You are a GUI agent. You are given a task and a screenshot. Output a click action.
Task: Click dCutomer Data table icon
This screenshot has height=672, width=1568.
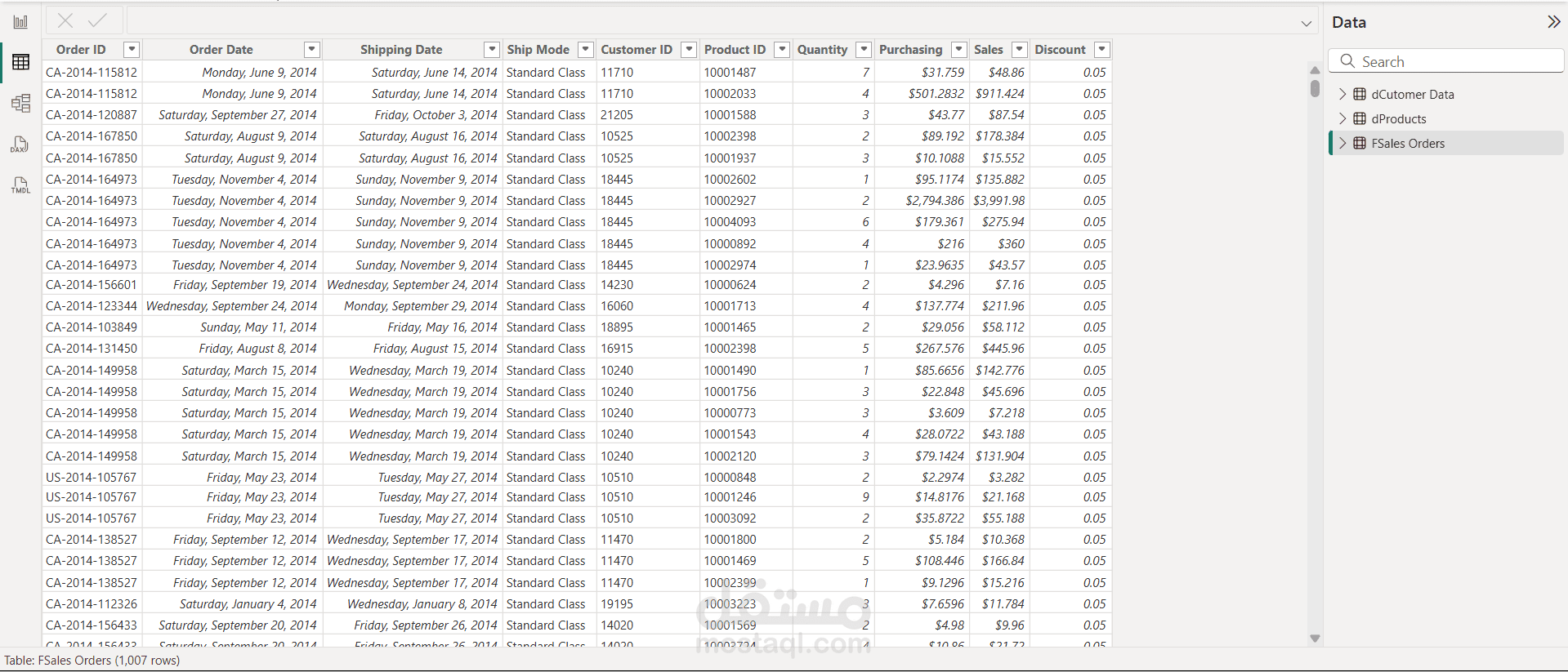1360,94
